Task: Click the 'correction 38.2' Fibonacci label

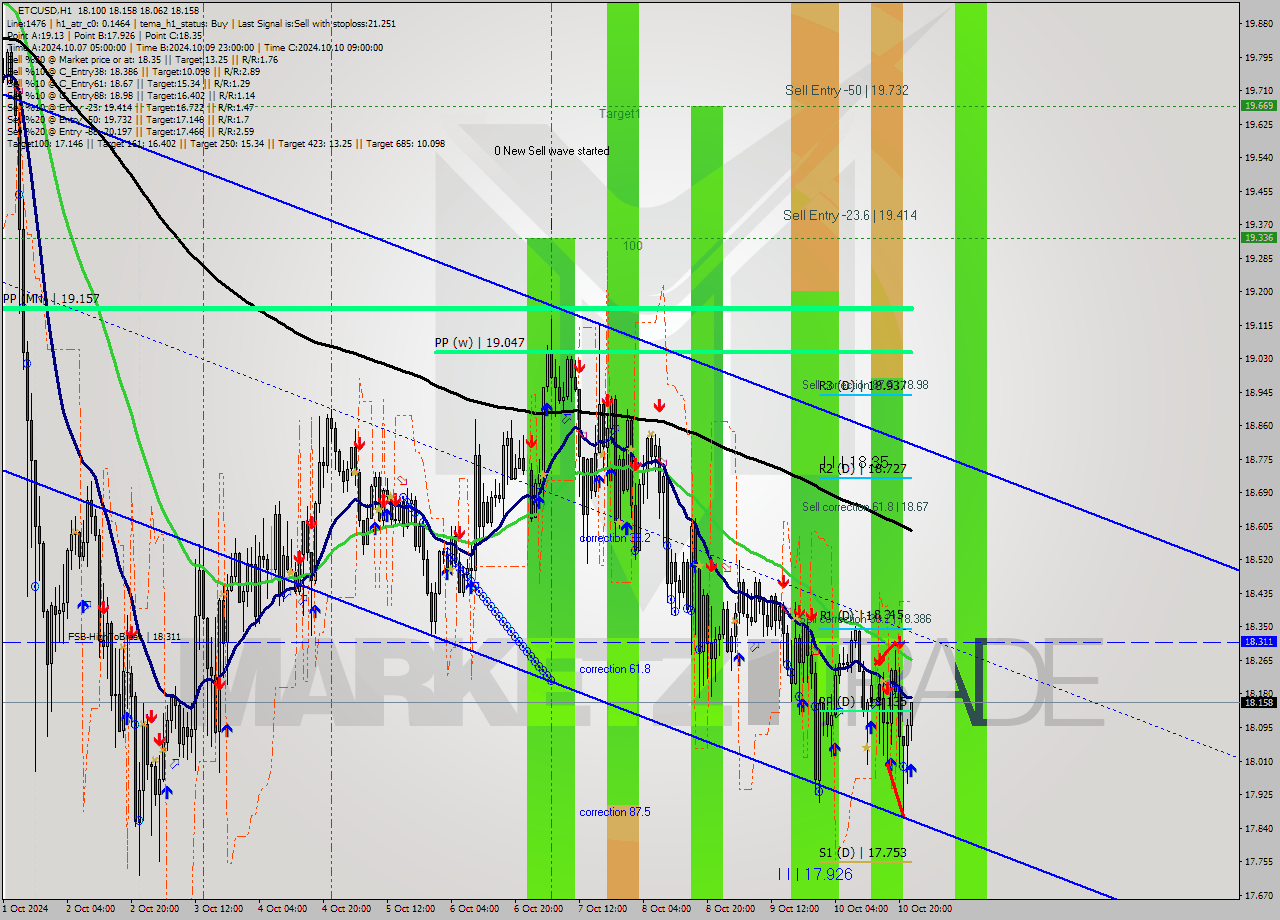Action: click(615, 538)
